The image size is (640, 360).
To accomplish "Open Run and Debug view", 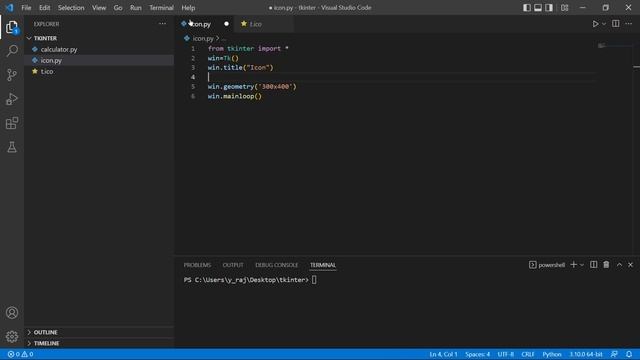I will (x=12, y=99).
